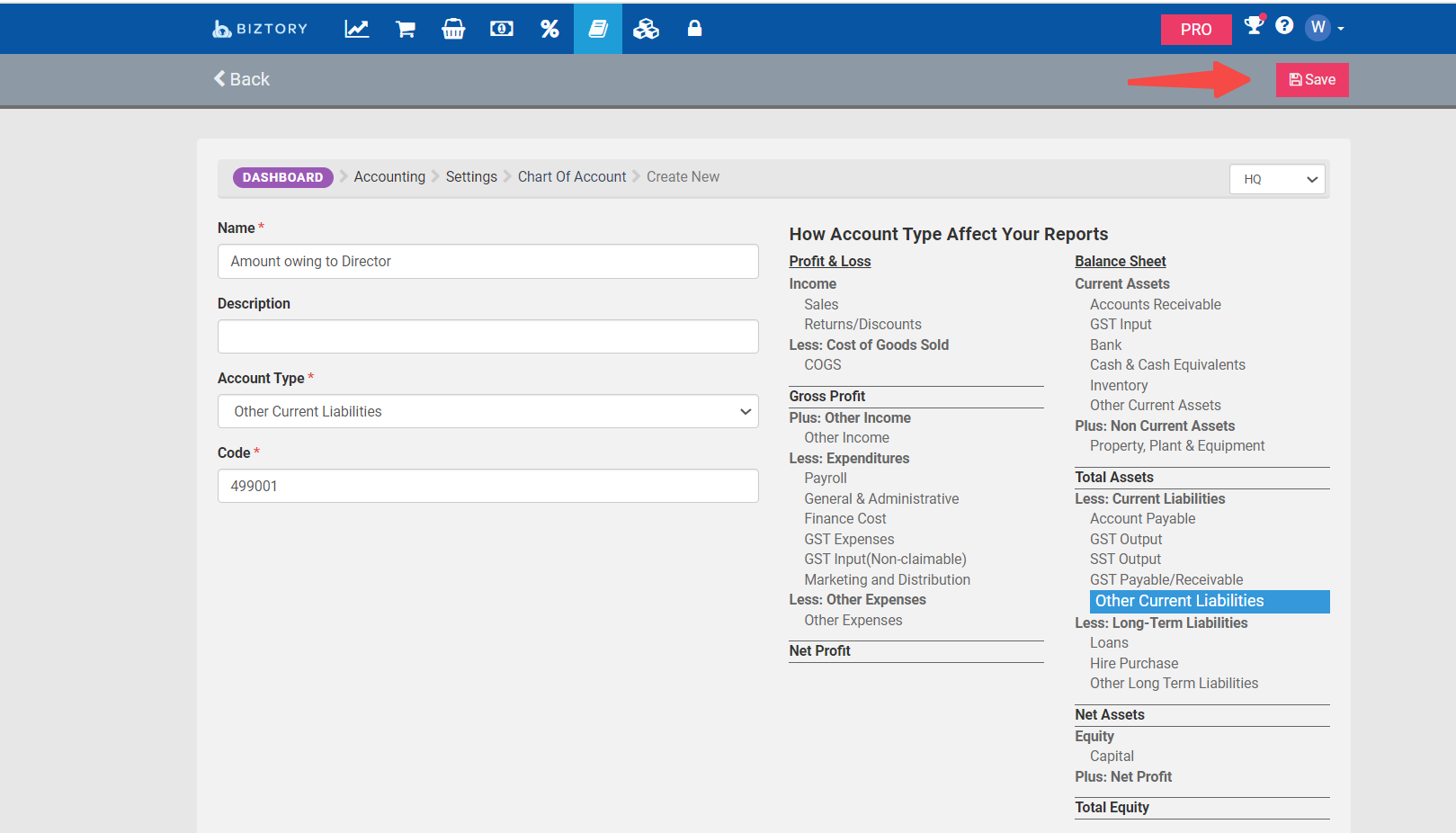Click 'Payroll' under Expenditures
The height and width of the screenshot is (833, 1456).
826,479
